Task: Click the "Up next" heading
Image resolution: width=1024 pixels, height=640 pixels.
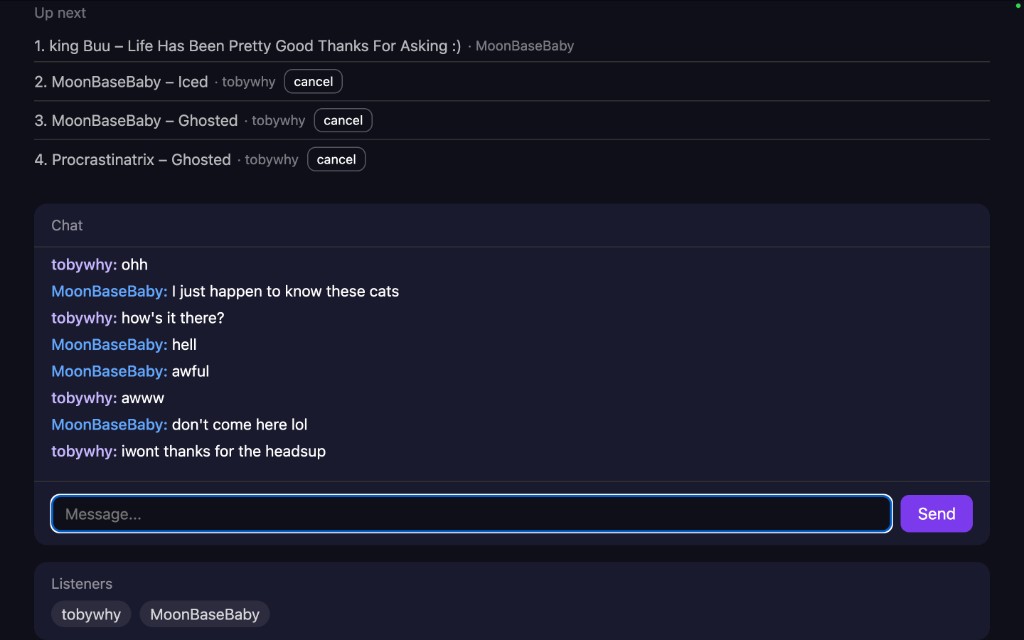Action: point(60,13)
